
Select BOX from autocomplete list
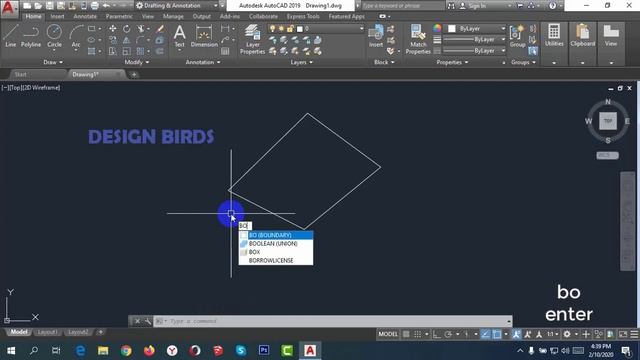click(276, 252)
